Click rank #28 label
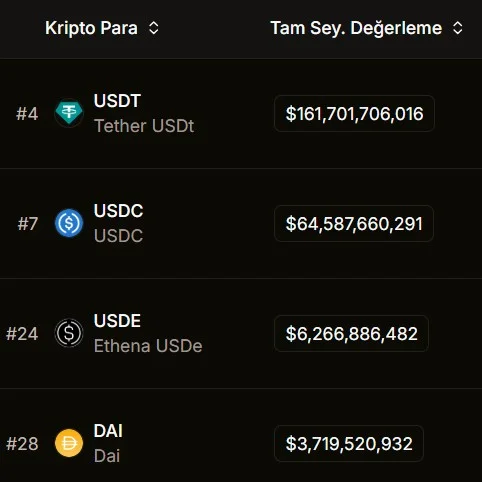 (22, 444)
